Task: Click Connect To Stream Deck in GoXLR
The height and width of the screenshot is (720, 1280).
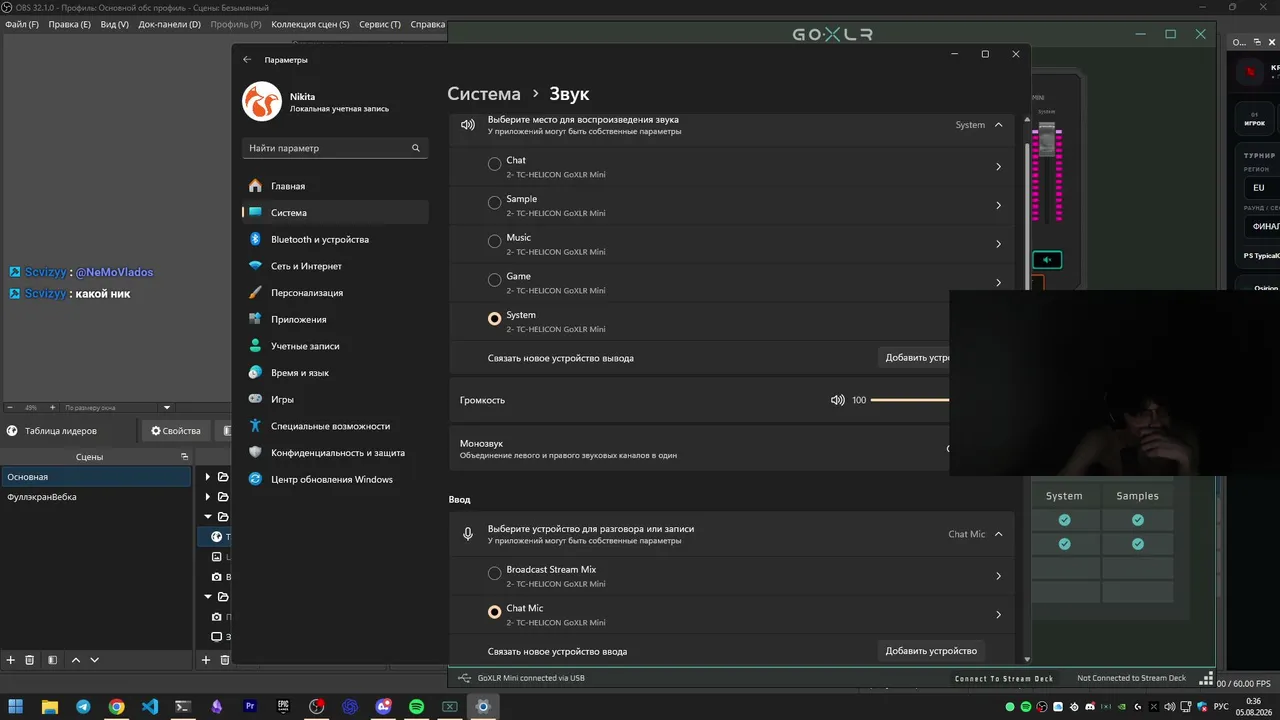Action: tap(1004, 678)
